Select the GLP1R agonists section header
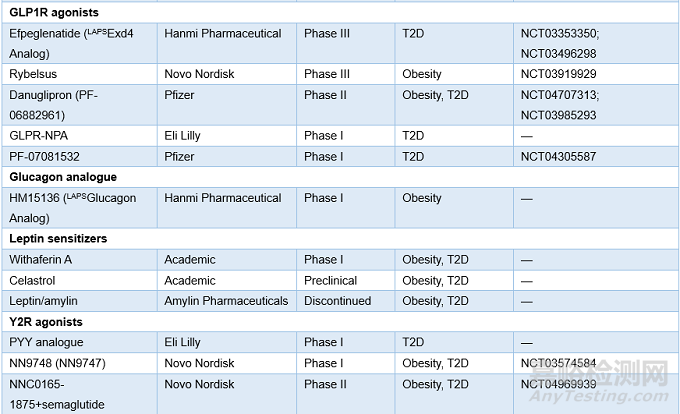 click(x=56, y=13)
